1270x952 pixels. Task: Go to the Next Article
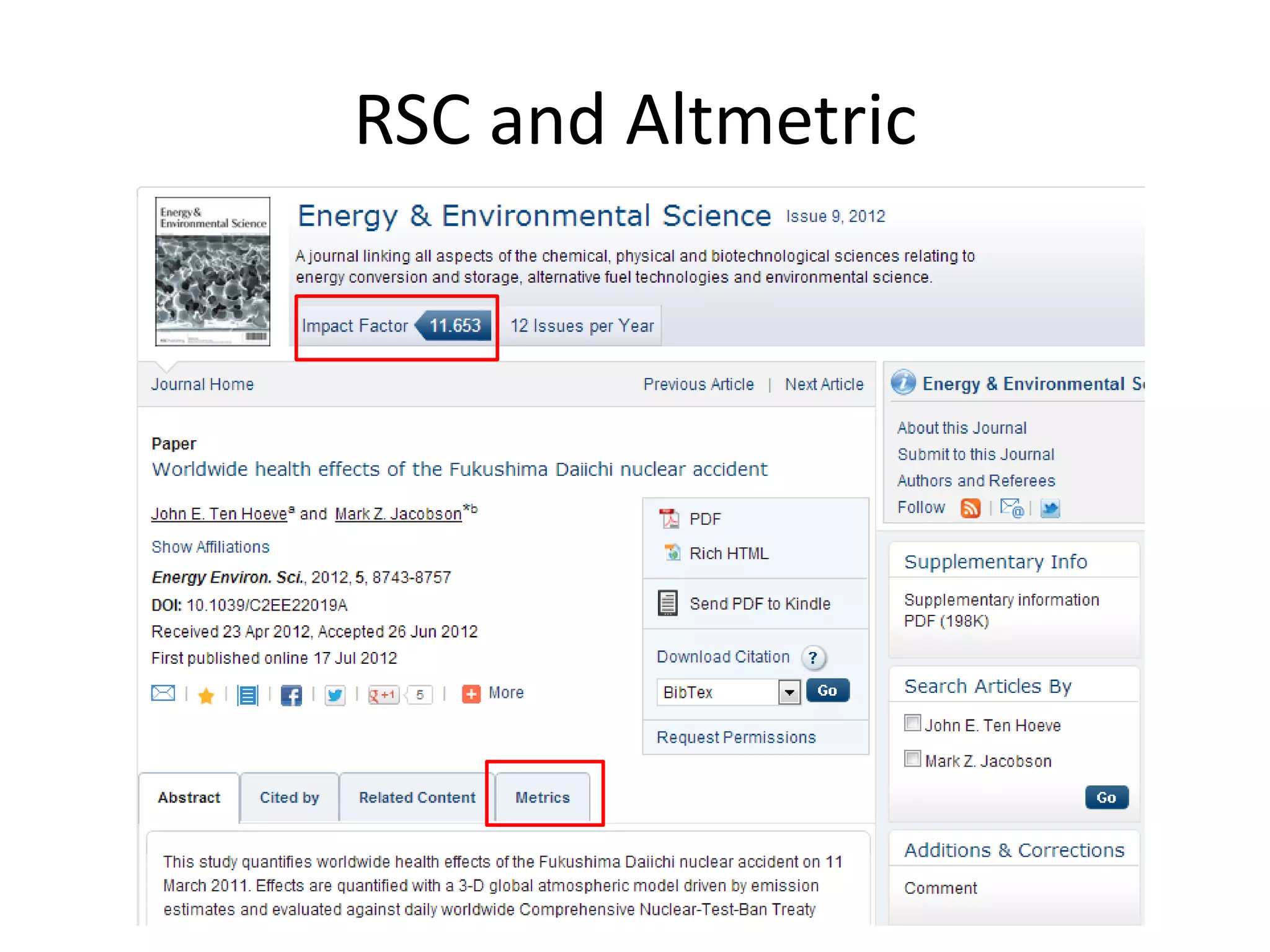[824, 384]
